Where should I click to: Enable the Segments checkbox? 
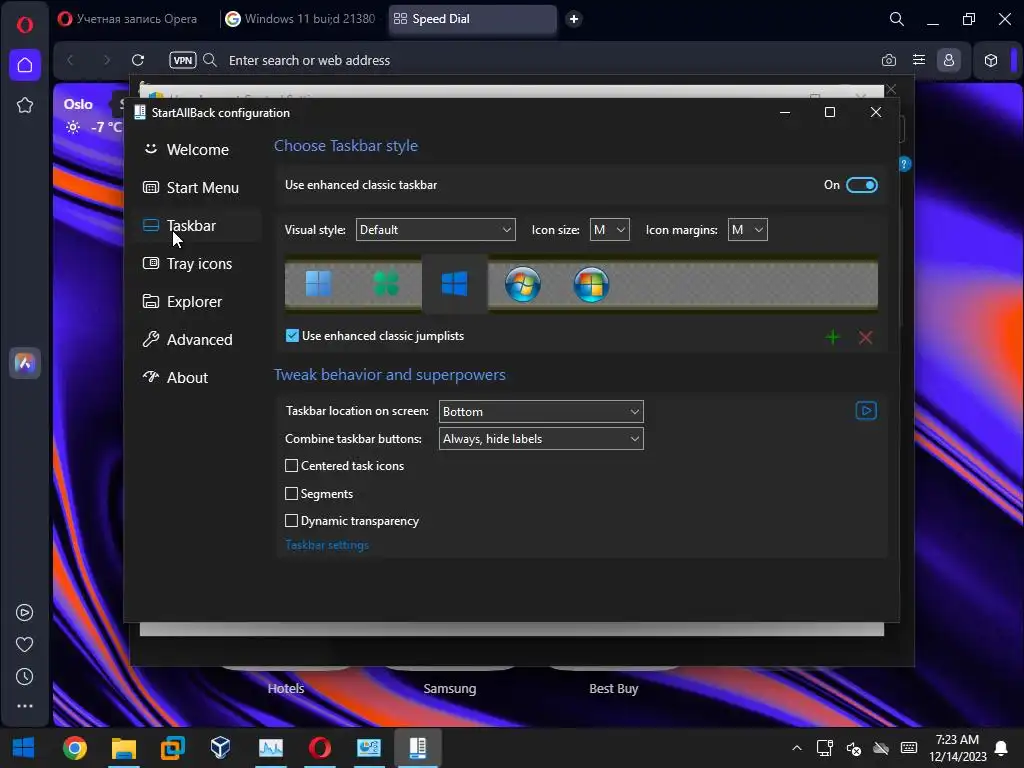coord(291,494)
